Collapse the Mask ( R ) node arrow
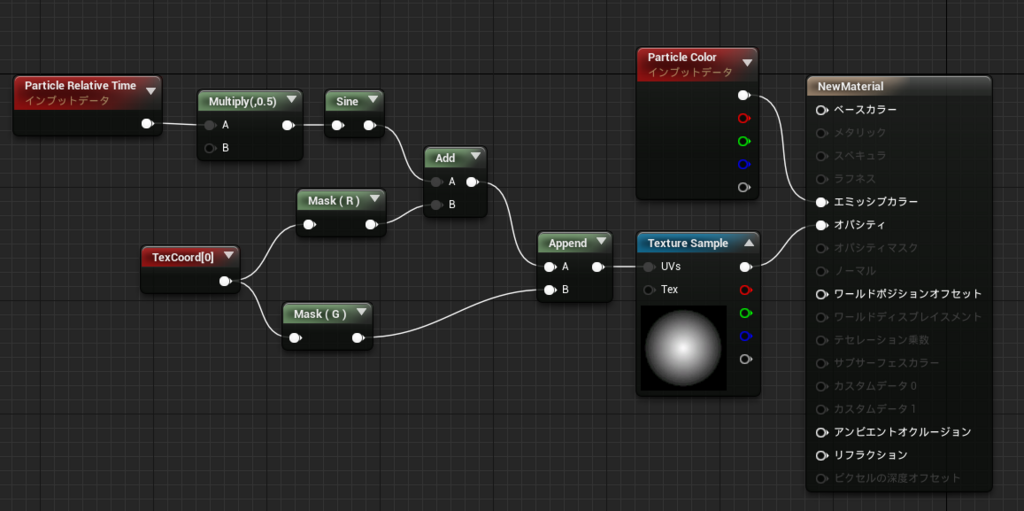The image size is (1024, 511). tap(375, 199)
